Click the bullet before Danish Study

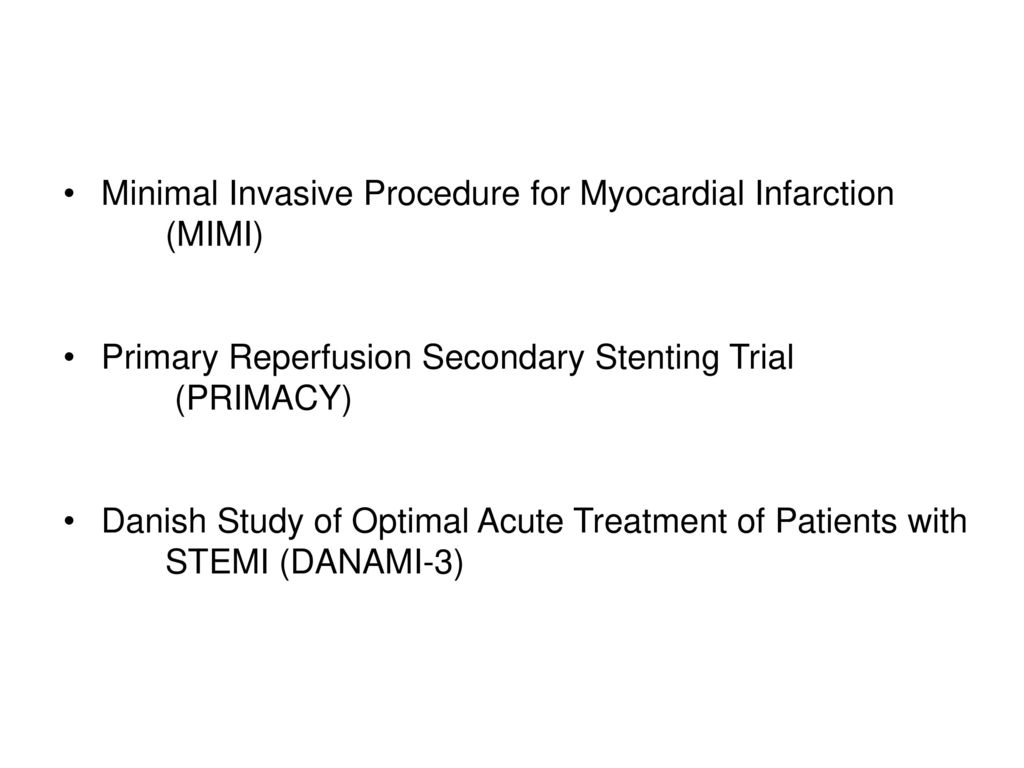click(70, 522)
